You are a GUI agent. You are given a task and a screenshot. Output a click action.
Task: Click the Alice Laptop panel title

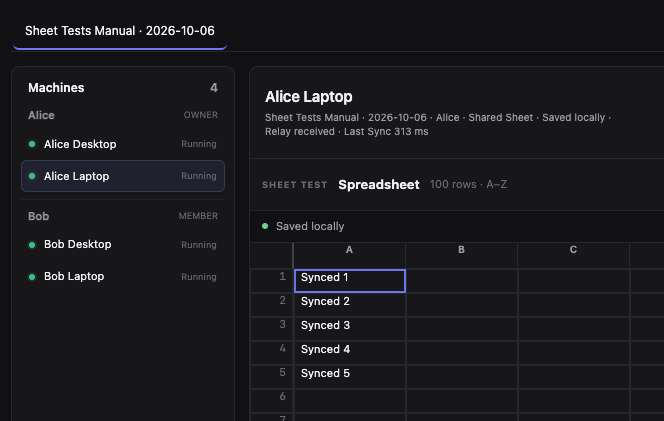tap(309, 97)
